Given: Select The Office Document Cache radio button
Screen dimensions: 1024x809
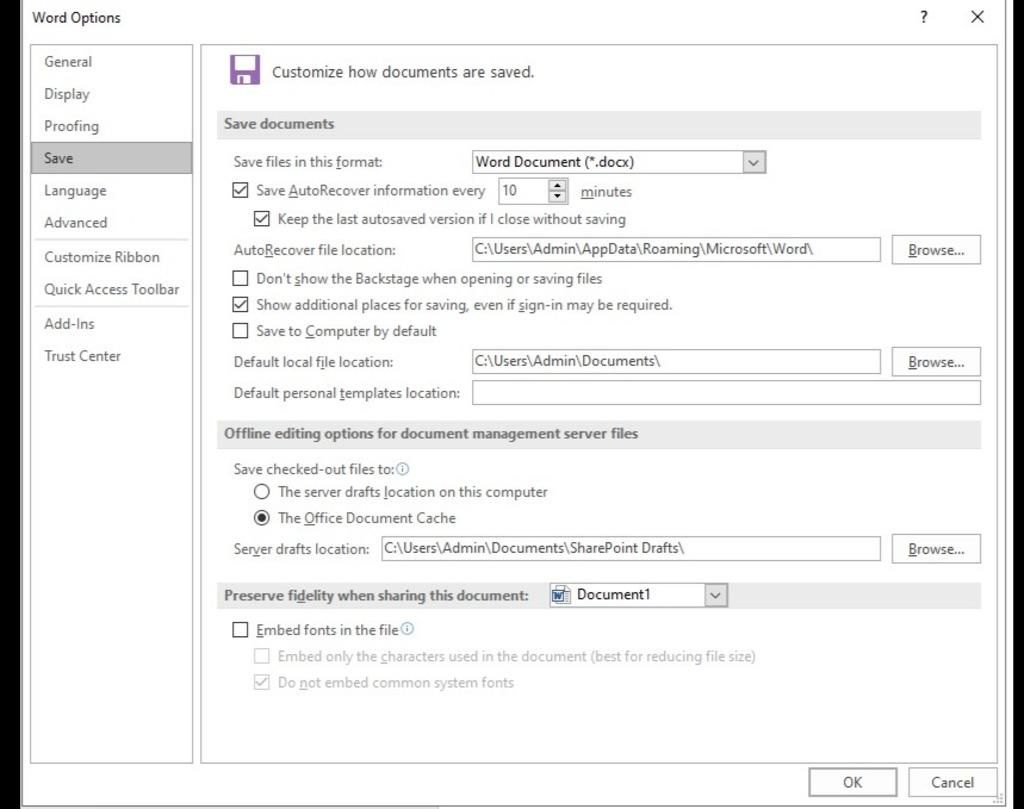Looking at the screenshot, I should coord(261,518).
